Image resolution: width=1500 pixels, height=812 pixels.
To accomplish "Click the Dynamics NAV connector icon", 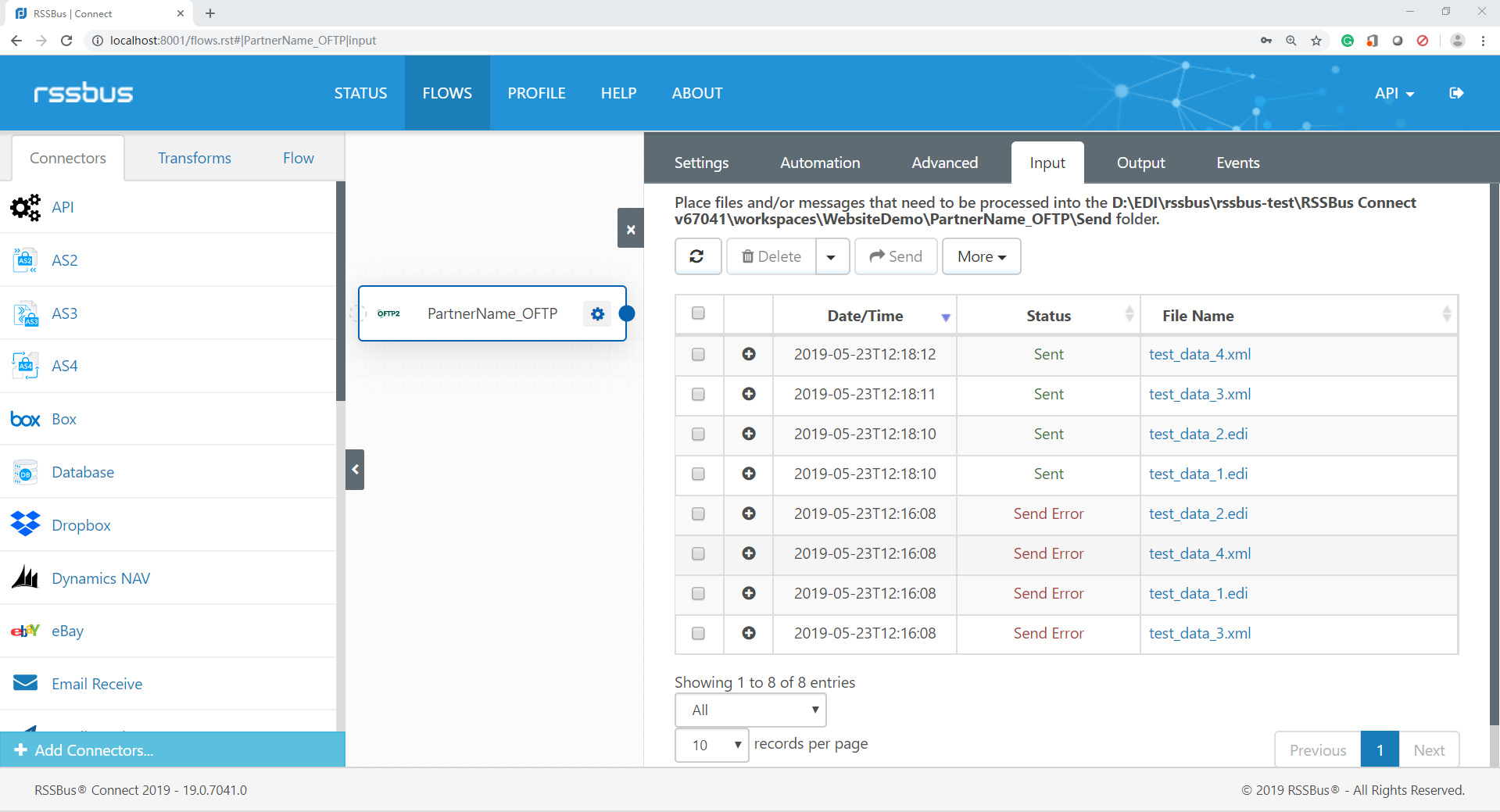I will click(26, 578).
